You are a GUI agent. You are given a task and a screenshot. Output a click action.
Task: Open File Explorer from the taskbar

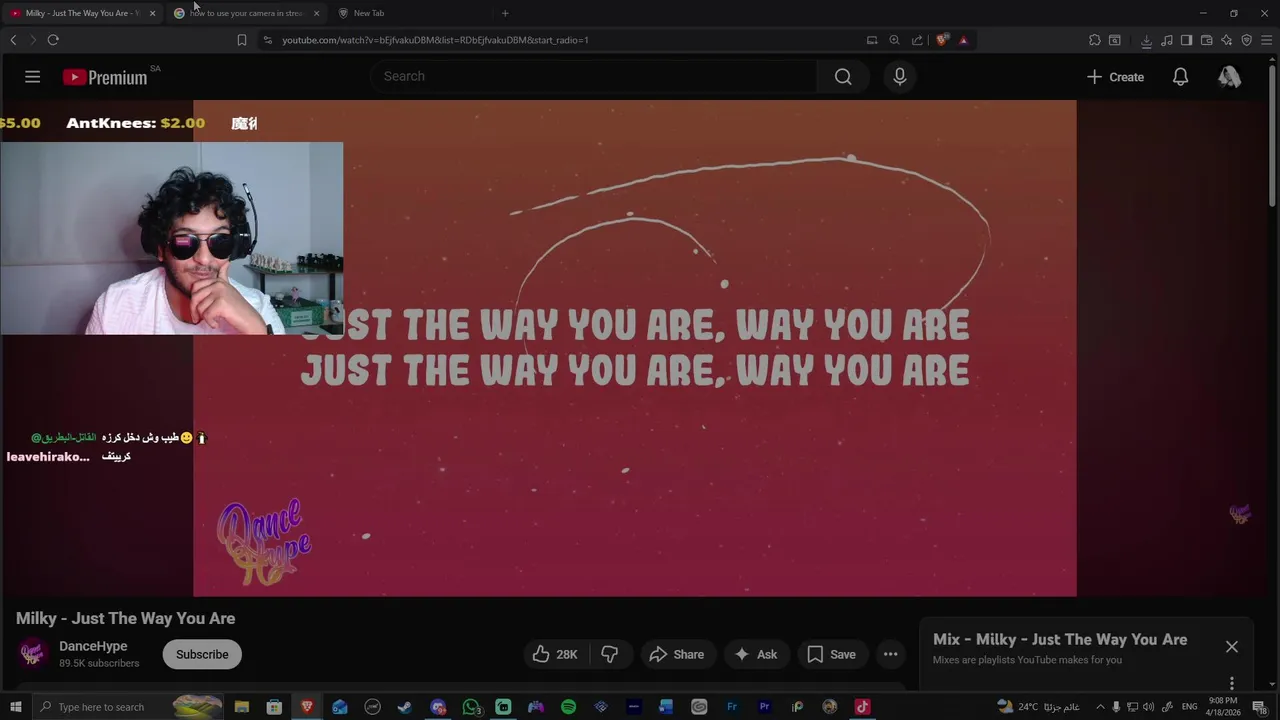coord(242,707)
